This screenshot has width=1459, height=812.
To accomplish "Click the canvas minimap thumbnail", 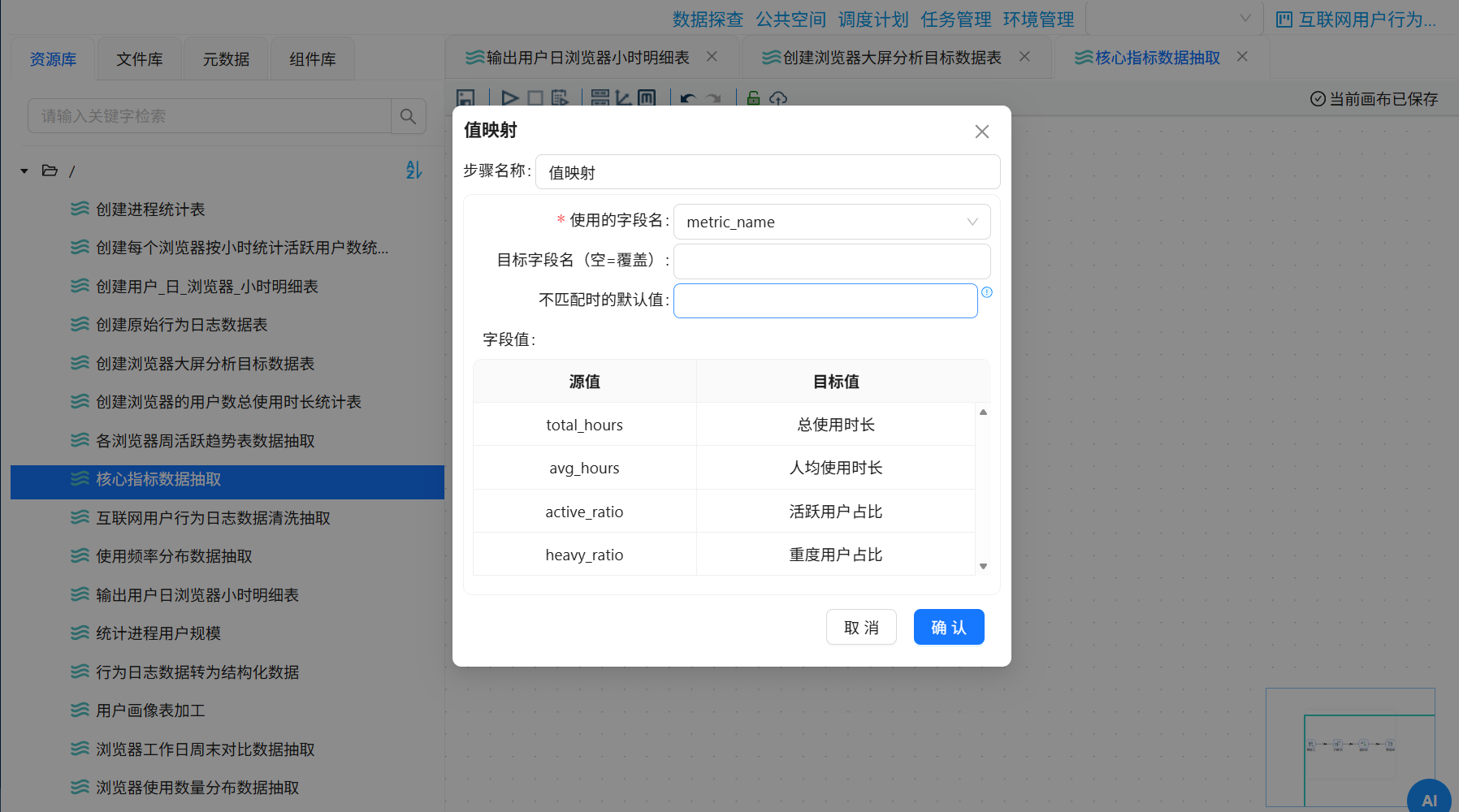I will pyautogui.click(x=1350, y=747).
